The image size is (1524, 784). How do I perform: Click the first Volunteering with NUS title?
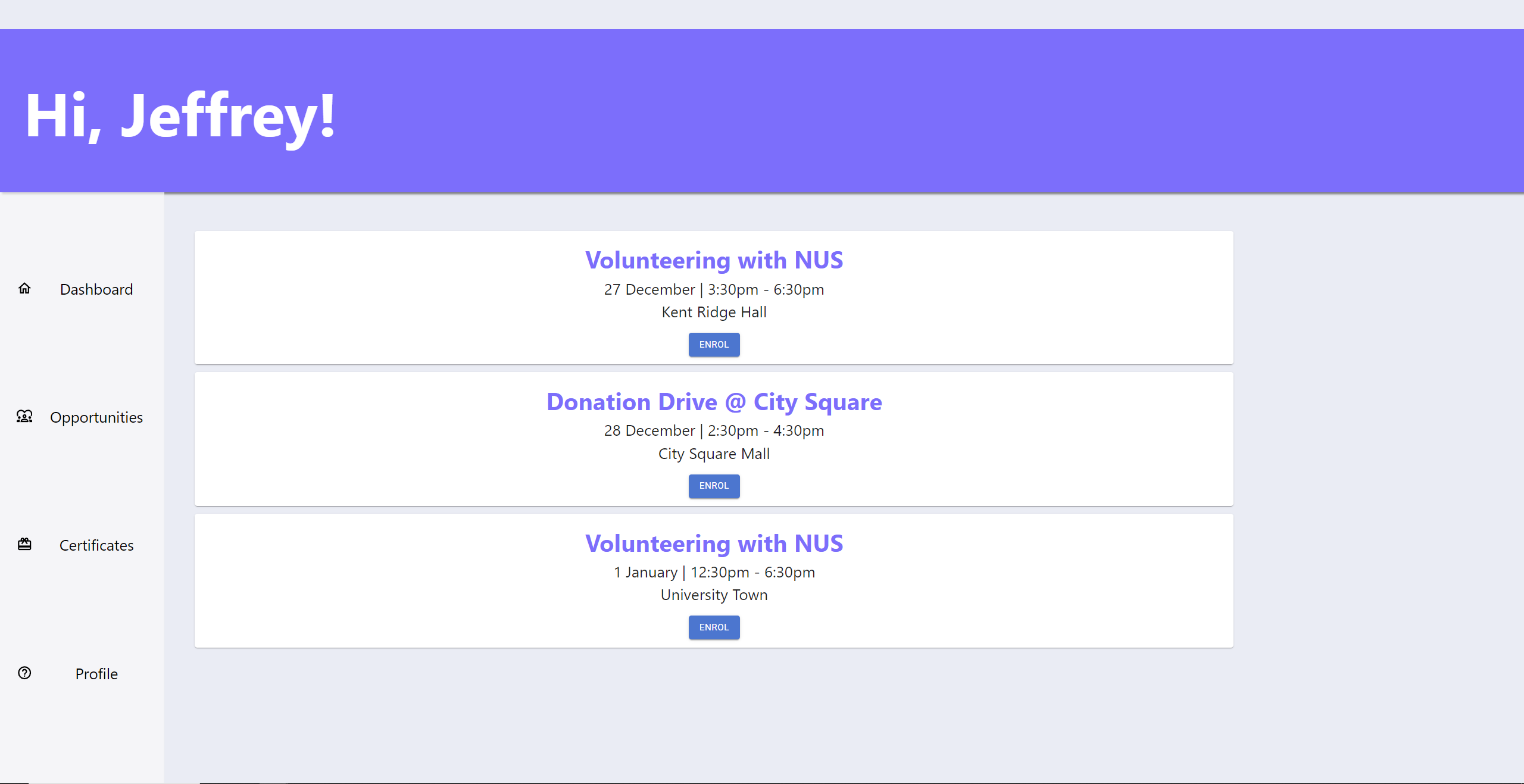714,260
